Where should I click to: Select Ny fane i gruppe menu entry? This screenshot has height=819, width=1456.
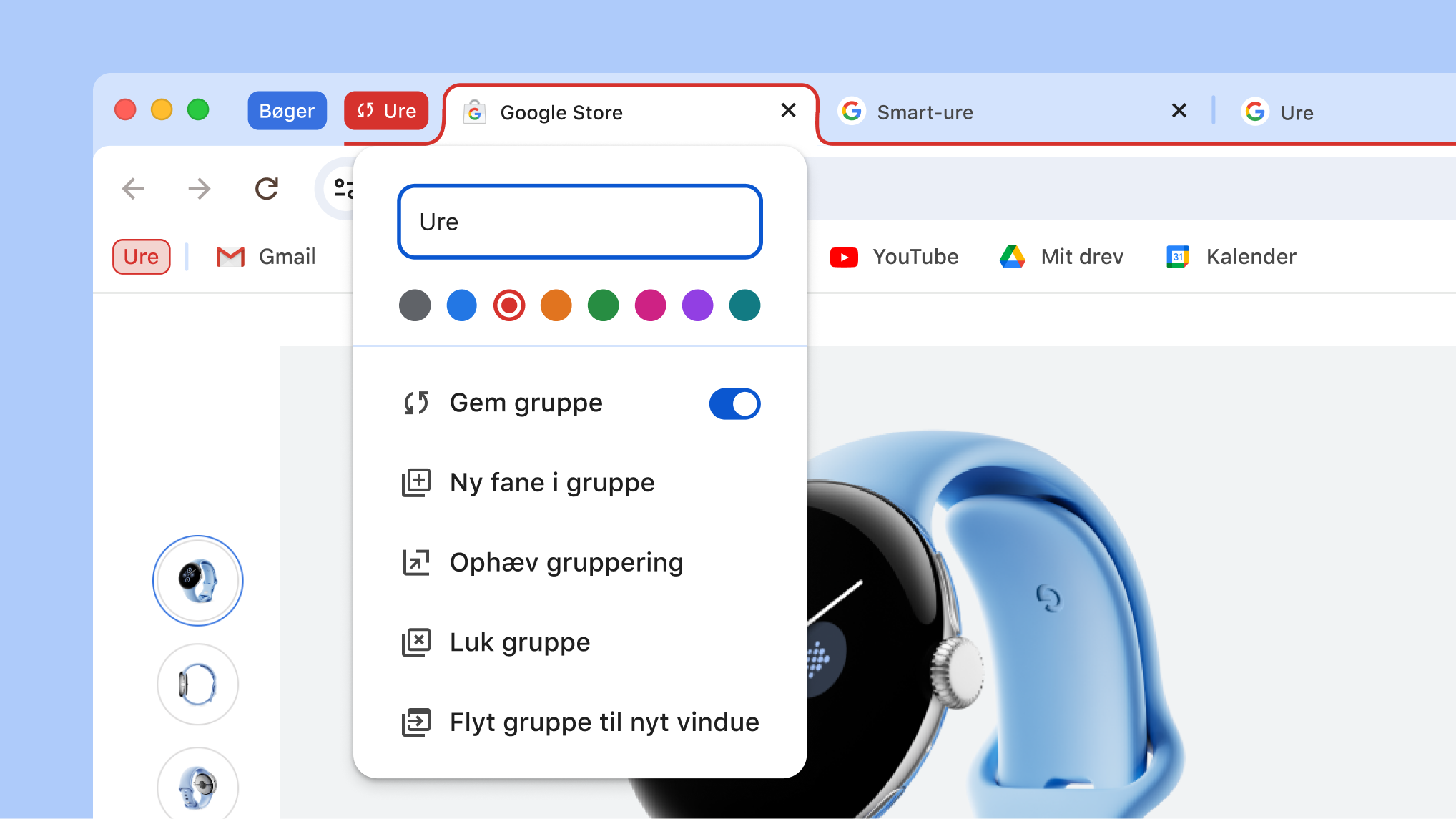pyautogui.click(x=551, y=482)
